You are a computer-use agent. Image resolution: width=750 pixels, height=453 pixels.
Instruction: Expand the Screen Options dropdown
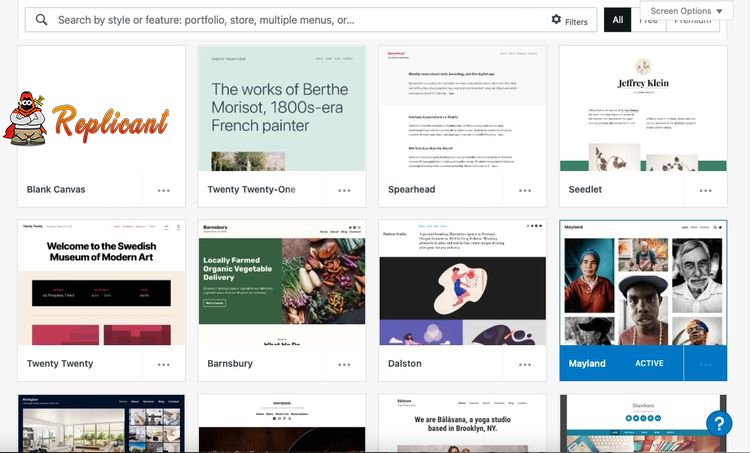click(686, 11)
